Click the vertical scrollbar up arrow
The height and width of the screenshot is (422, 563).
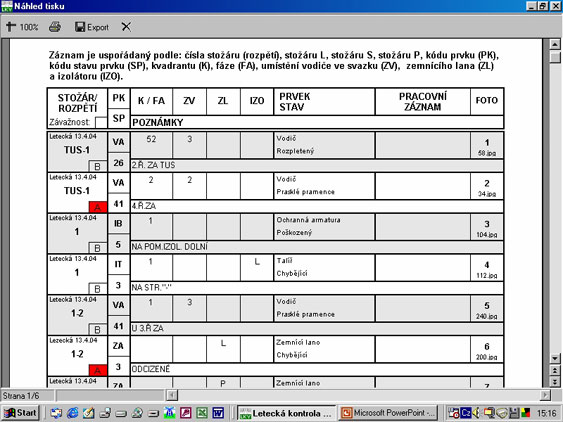point(555,45)
